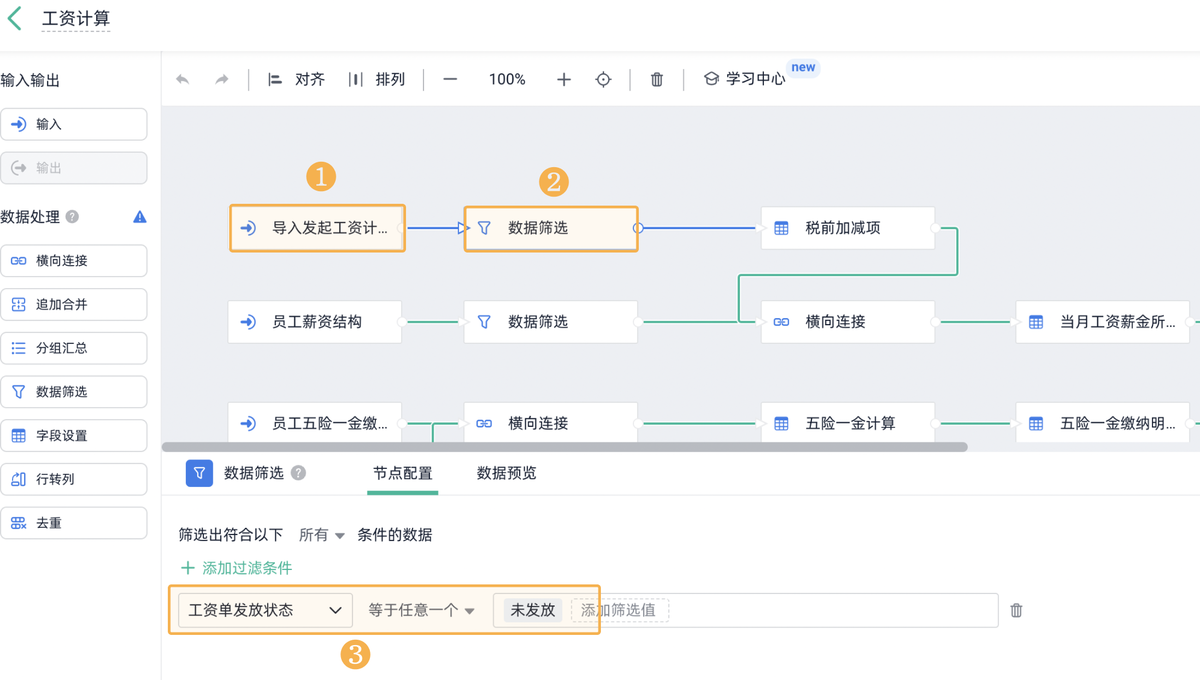Switch to the 数据预览 tab
1200x680 pixels.
click(x=506, y=473)
